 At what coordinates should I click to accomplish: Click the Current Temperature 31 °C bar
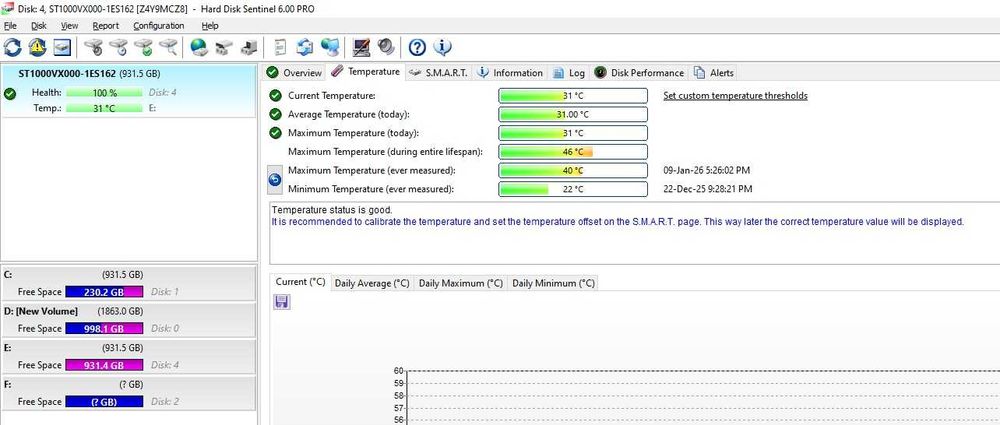(x=573, y=96)
